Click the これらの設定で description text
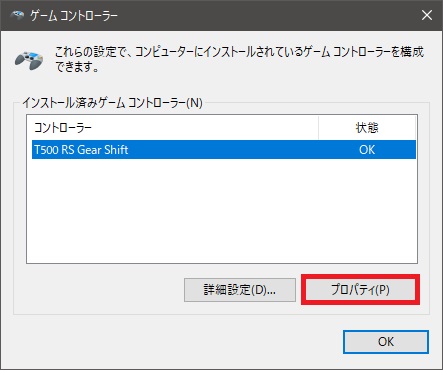Screen dimensions: 443x370 point(239,52)
